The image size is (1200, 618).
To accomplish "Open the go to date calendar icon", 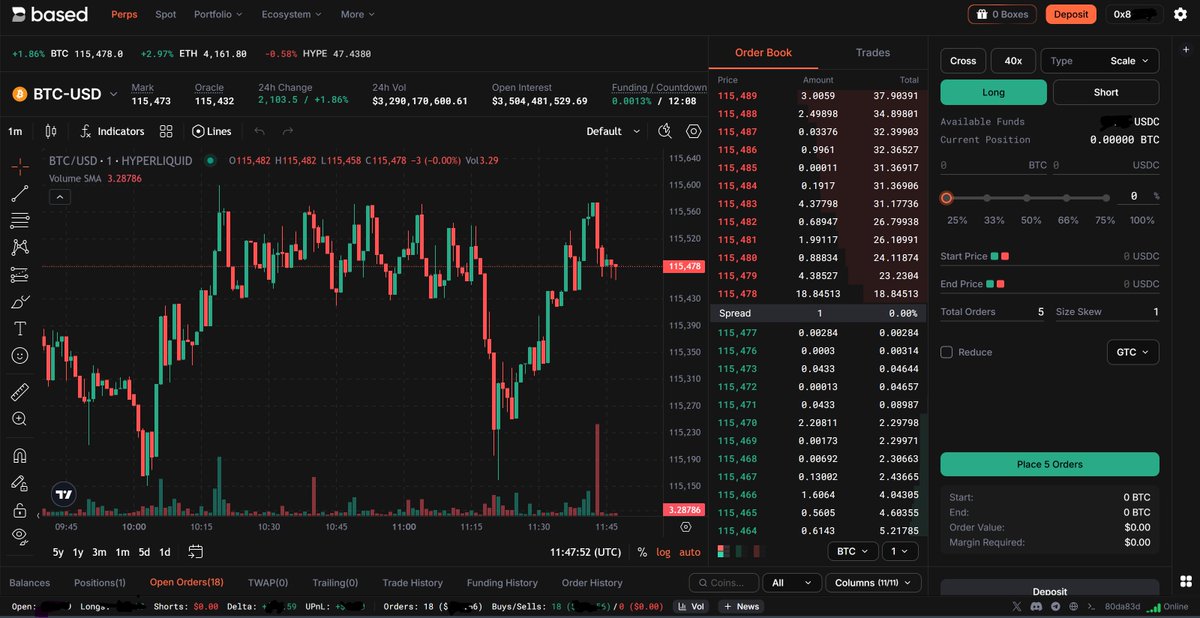I will click(x=195, y=551).
